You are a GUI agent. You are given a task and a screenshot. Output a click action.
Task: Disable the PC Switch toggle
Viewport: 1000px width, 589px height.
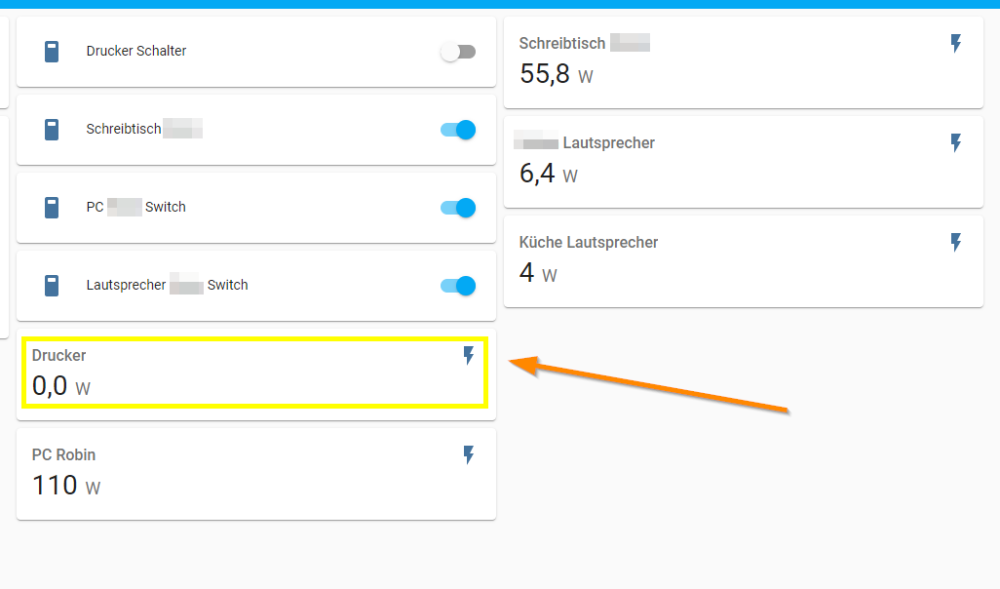pos(458,207)
